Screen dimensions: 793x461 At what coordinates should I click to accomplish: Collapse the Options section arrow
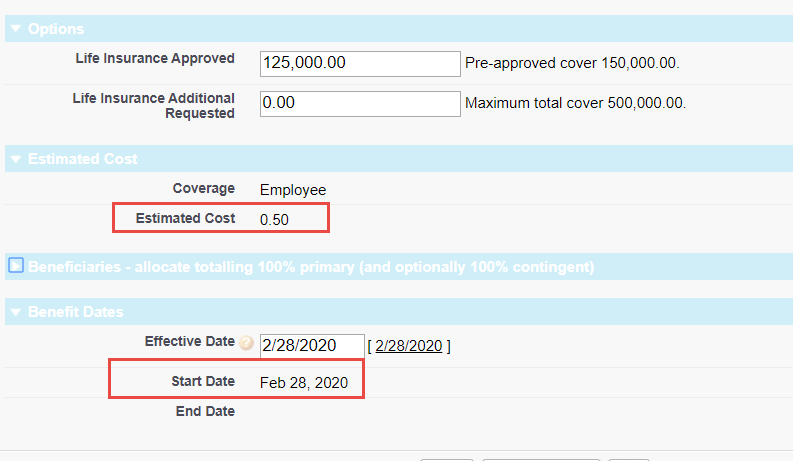click(15, 29)
